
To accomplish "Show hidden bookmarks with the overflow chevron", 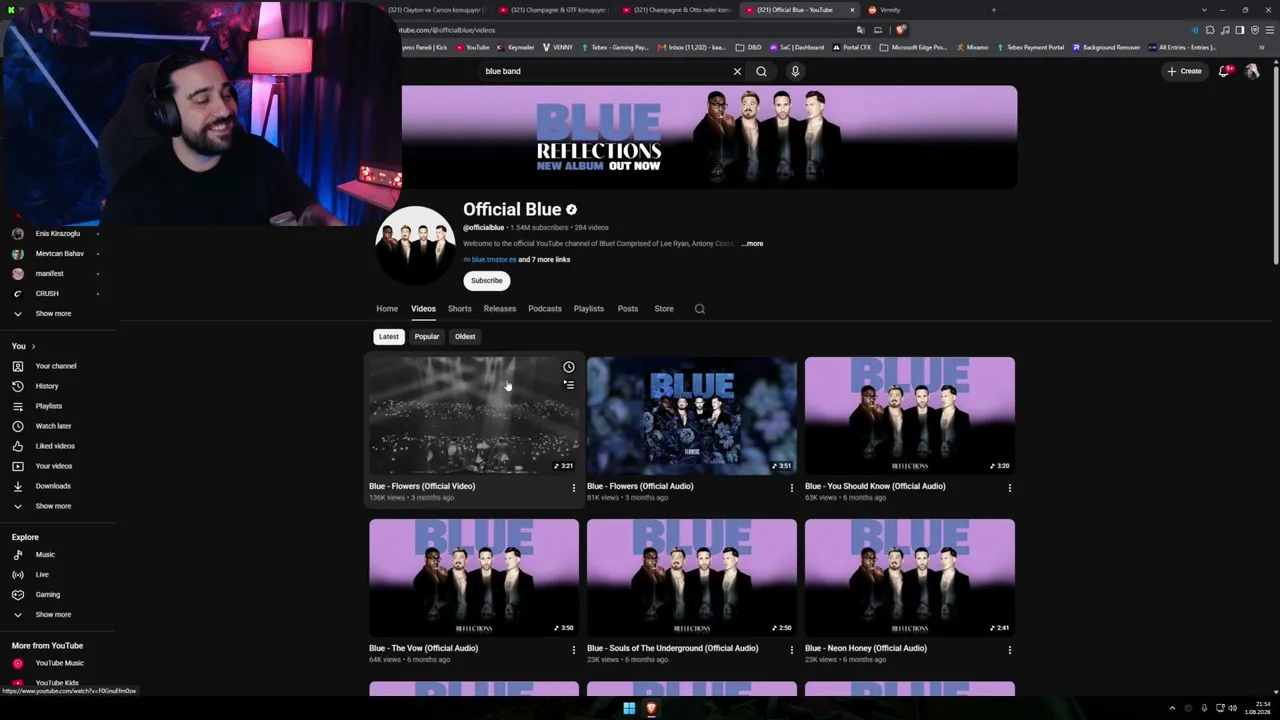I will [1262, 47].
